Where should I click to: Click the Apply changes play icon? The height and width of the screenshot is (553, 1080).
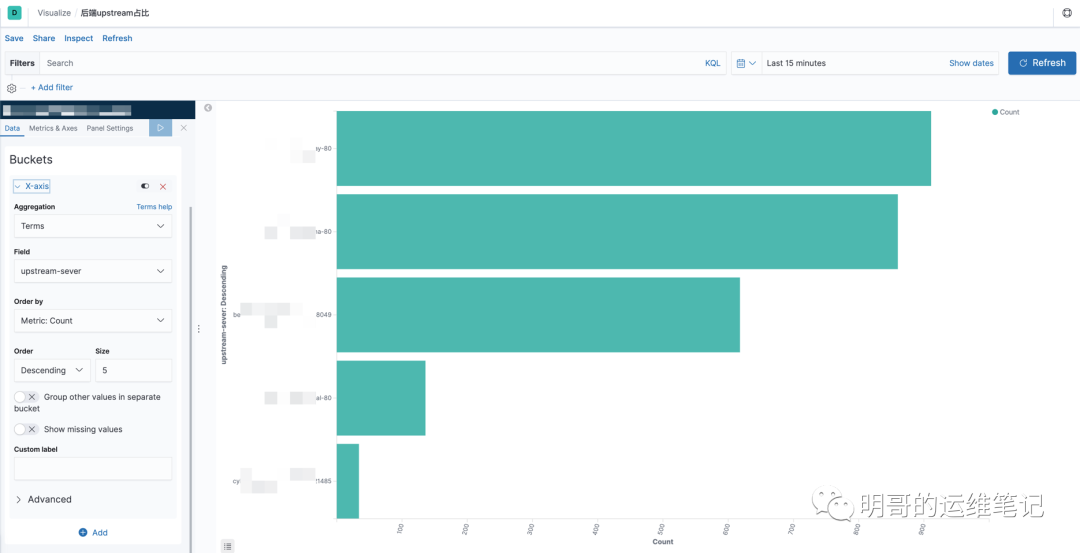point(160,128)
